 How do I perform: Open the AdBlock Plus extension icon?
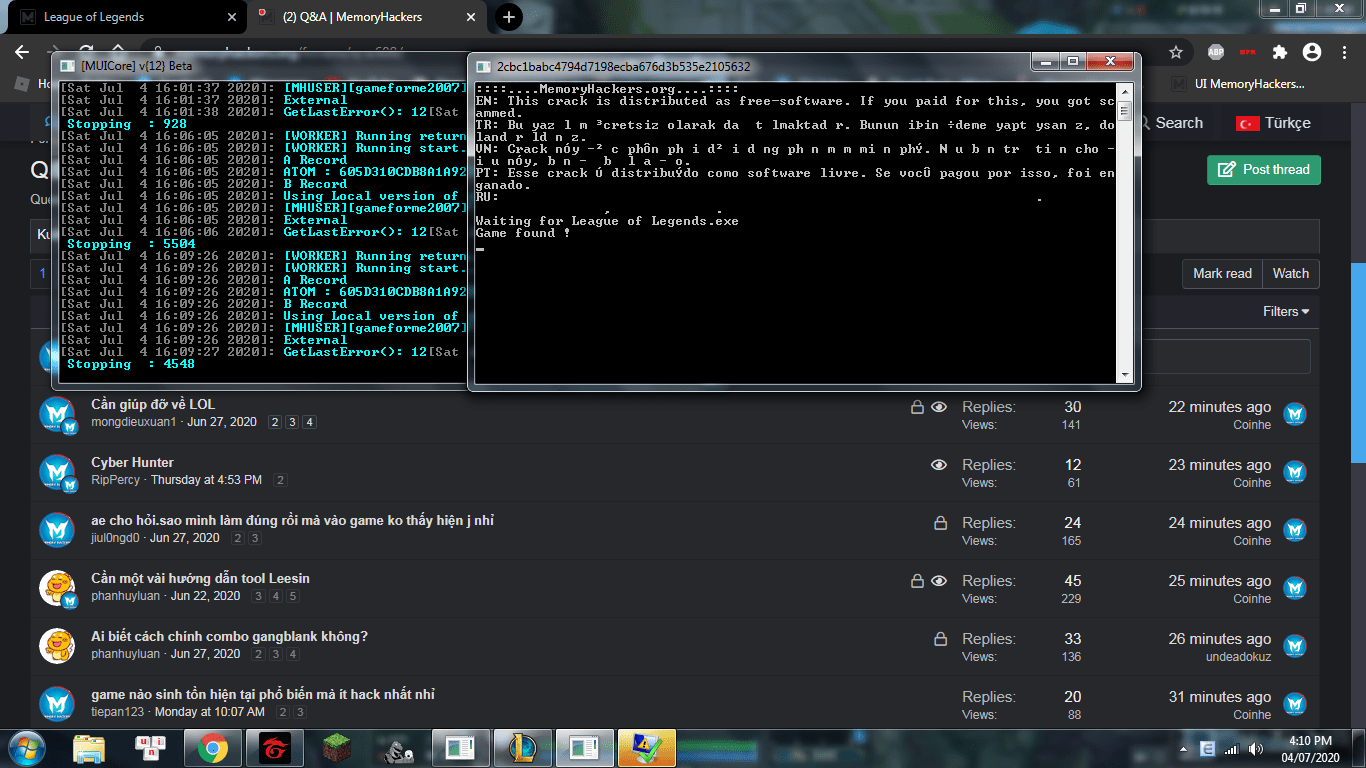click(1216, 52)
